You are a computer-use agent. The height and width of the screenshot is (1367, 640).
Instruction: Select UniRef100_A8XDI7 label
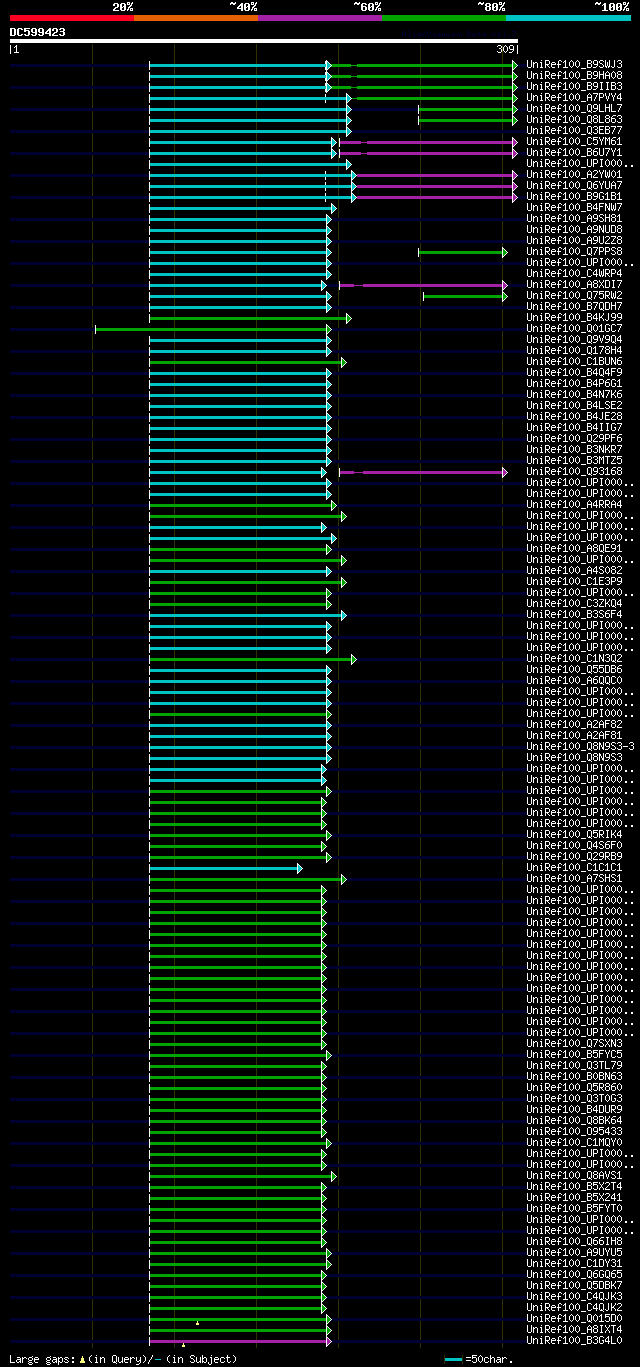point(574,284)
